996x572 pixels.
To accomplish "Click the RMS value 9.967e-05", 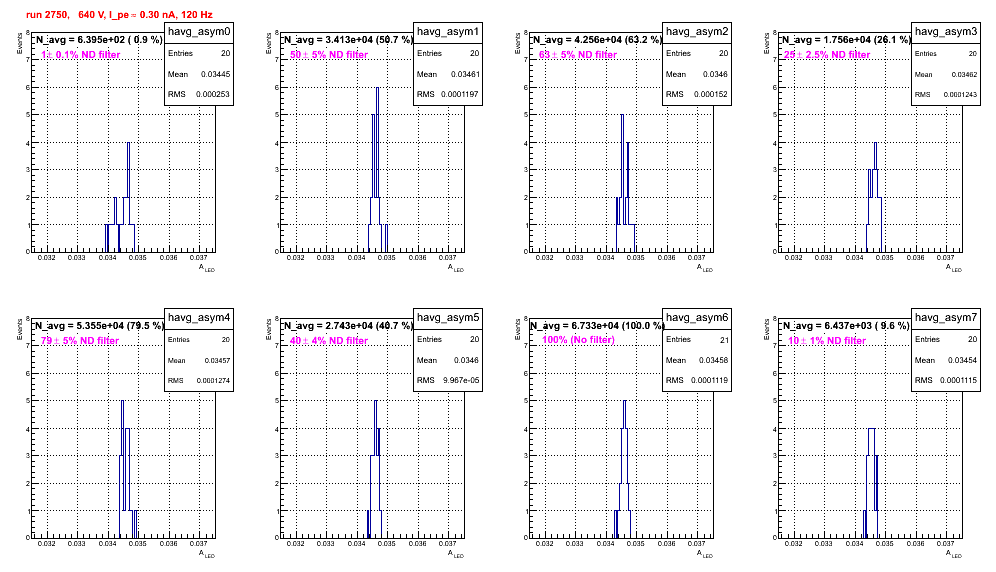I will pyautogui.click(x=461, y=381).
